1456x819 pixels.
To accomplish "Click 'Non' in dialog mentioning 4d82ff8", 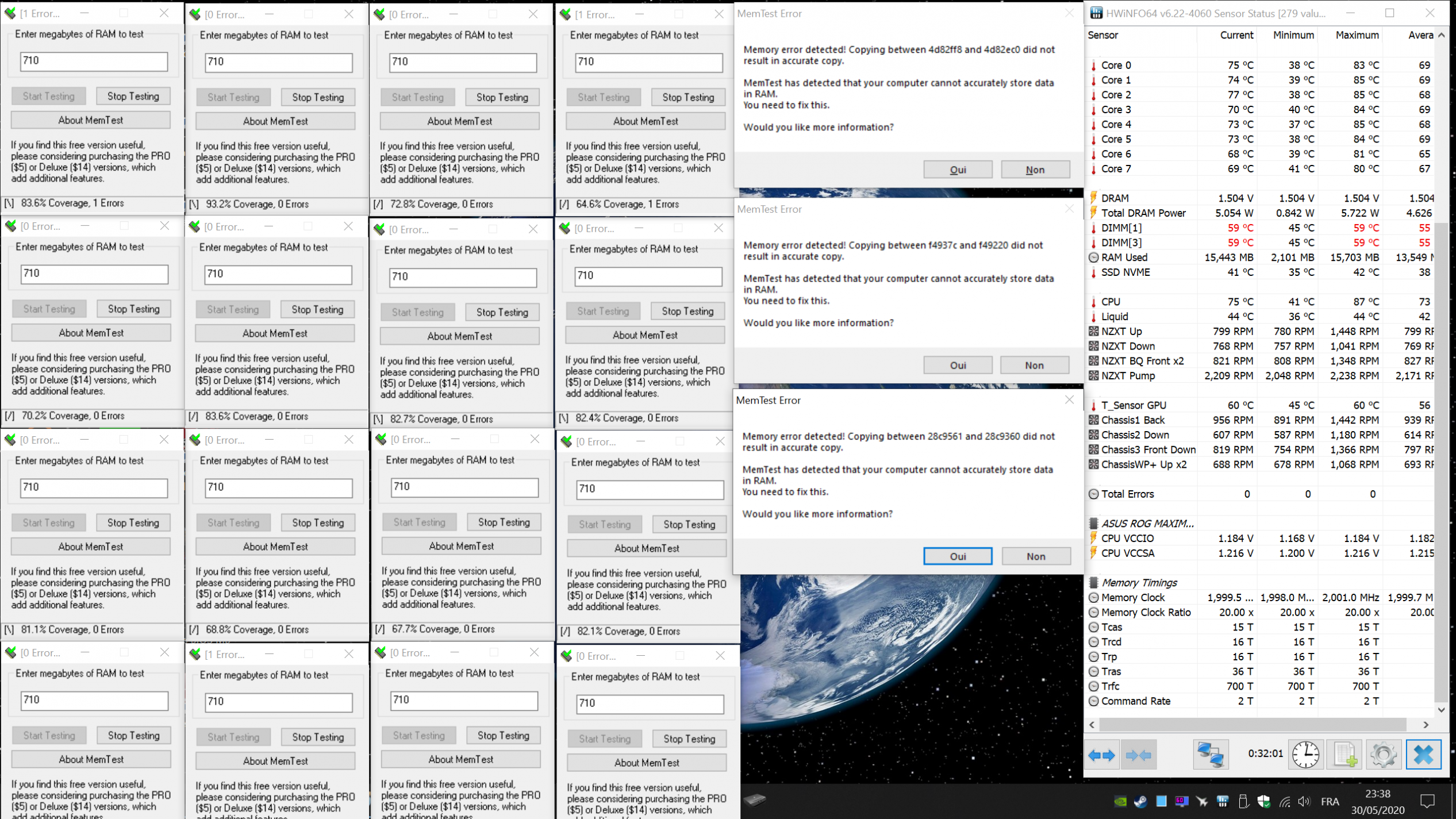I will pos(1035,170).
